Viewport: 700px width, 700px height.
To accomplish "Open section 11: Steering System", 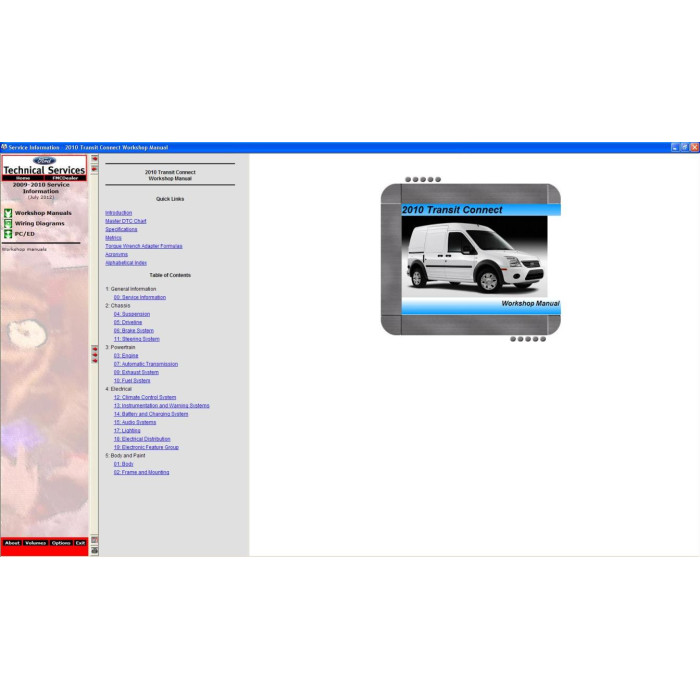I will 137,339.
